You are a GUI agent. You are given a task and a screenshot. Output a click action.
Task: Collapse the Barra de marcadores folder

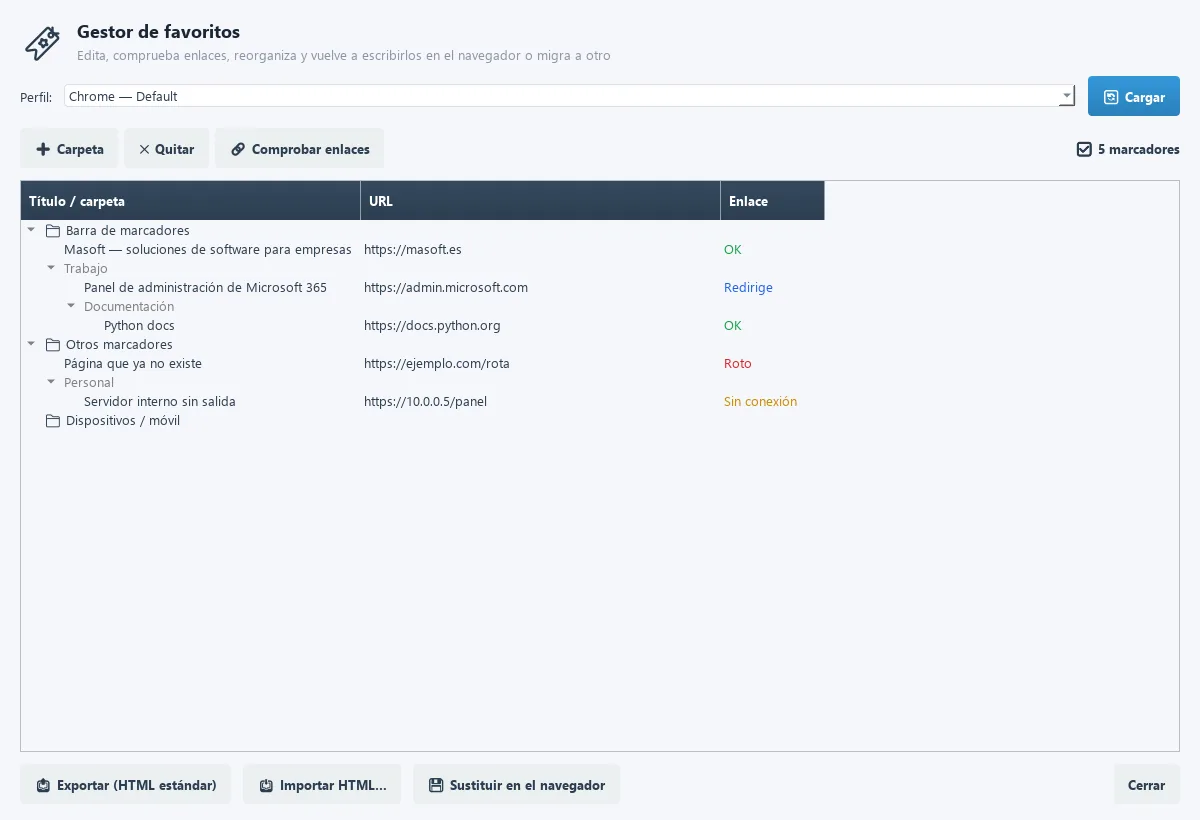coord(31,231)
